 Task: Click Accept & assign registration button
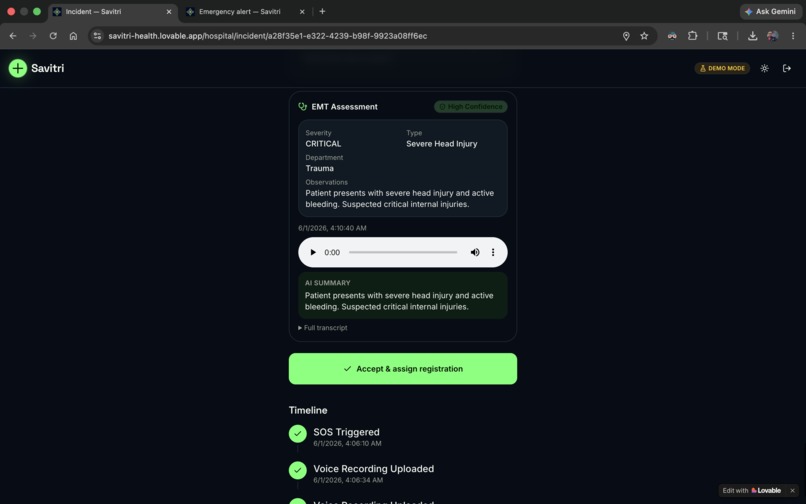click(x=402, y=368)
